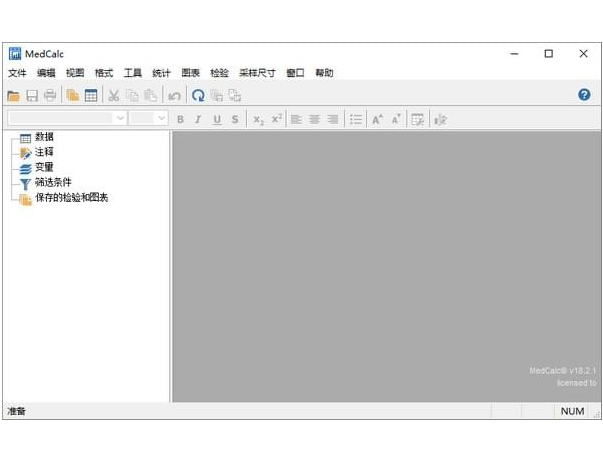Open the 图表 menu
This screenshot has height=461, width=603.
pyautogui.click(x=190, y=73)
